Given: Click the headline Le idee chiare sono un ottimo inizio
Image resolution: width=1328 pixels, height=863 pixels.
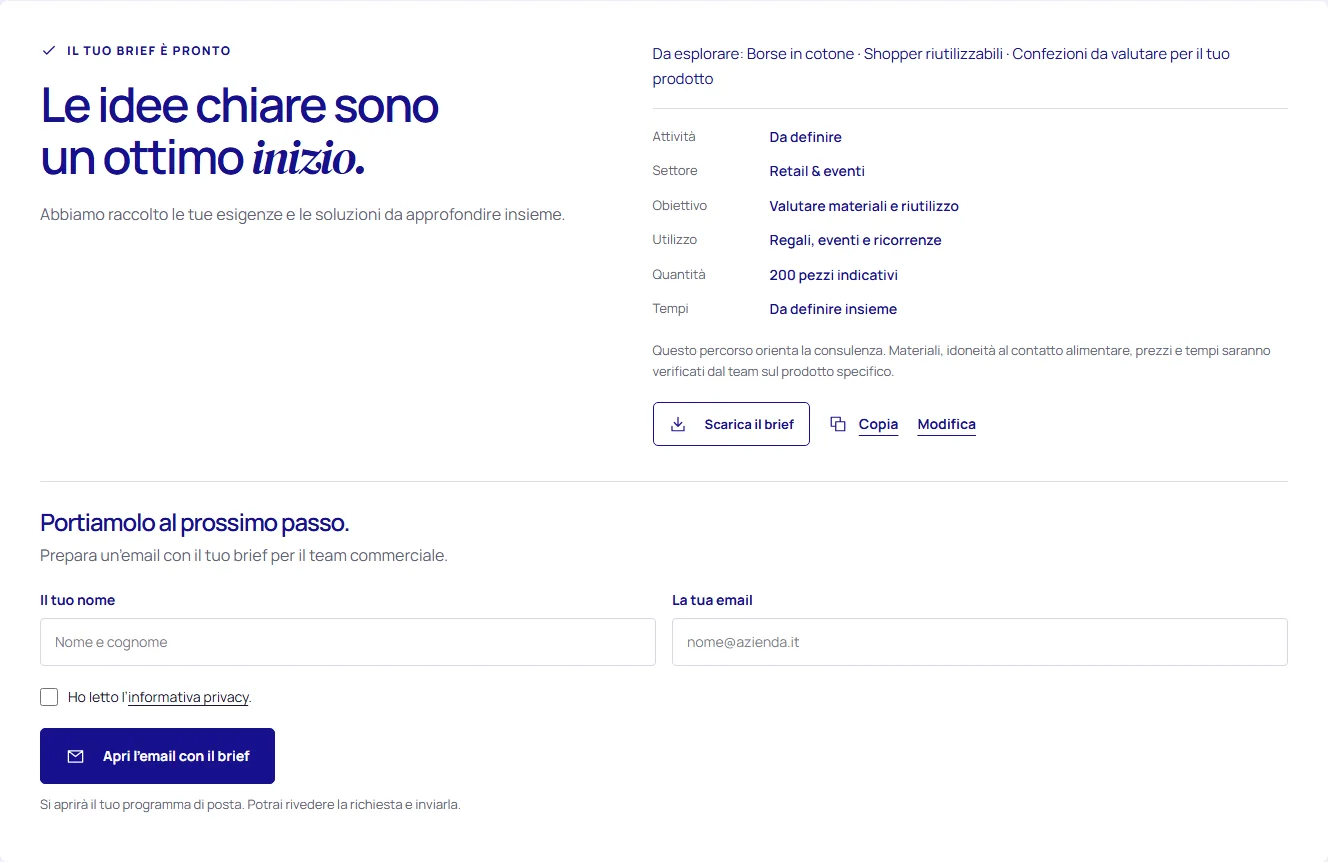Looking at the screenshot, I should point(240,132).
